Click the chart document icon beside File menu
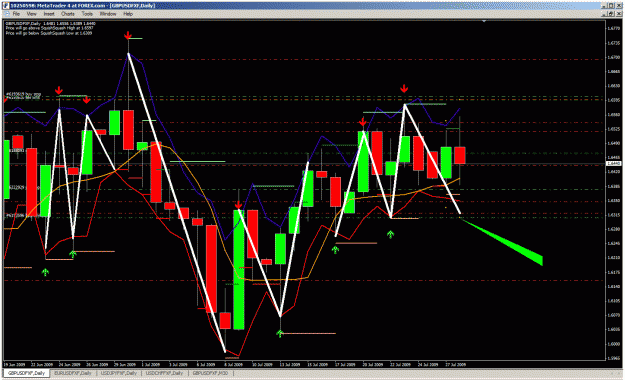The width and height of the screenshot is (625, 380). (x=6, y=14)
